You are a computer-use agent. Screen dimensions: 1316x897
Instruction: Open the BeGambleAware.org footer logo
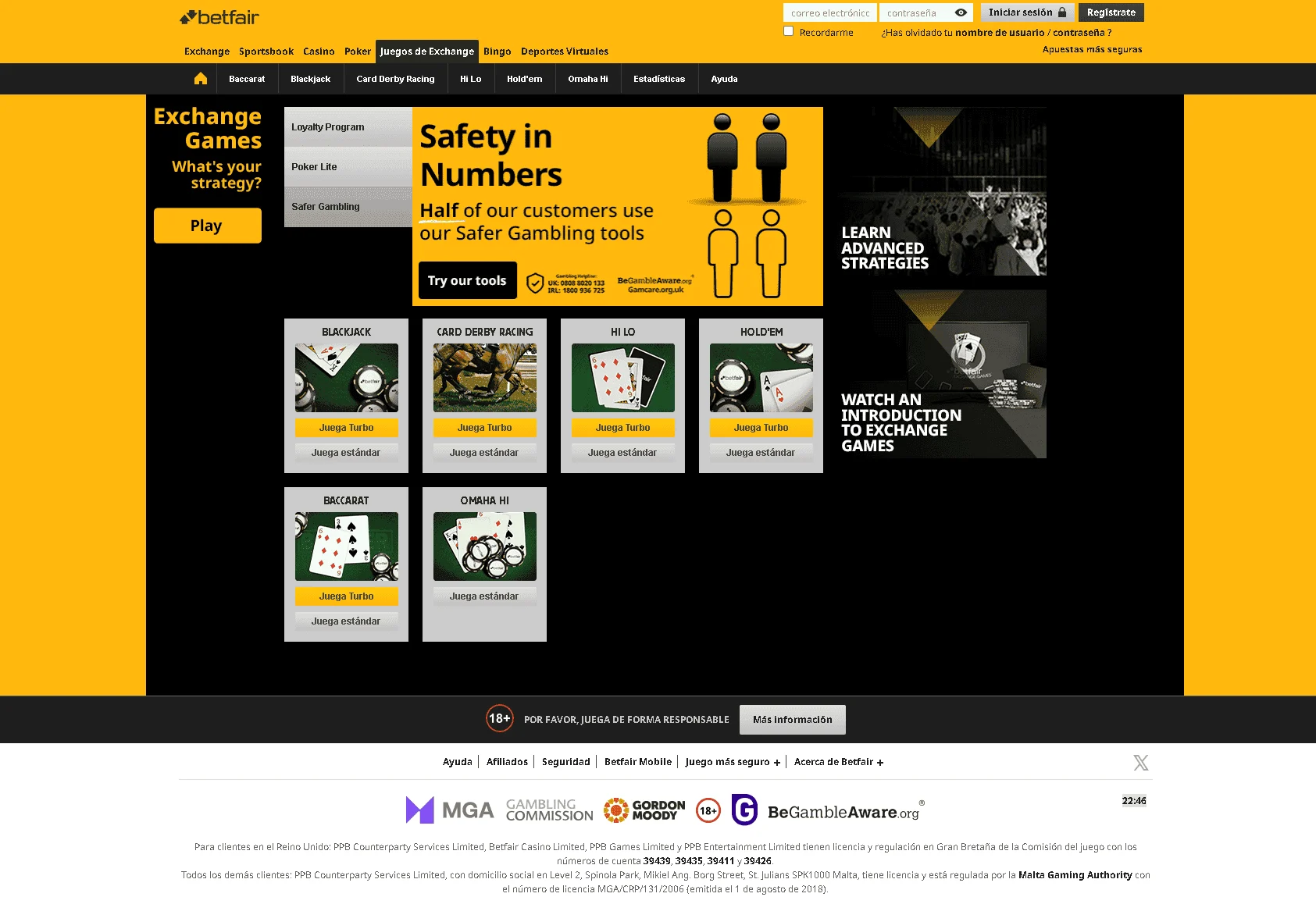click(x=846, y=812)
